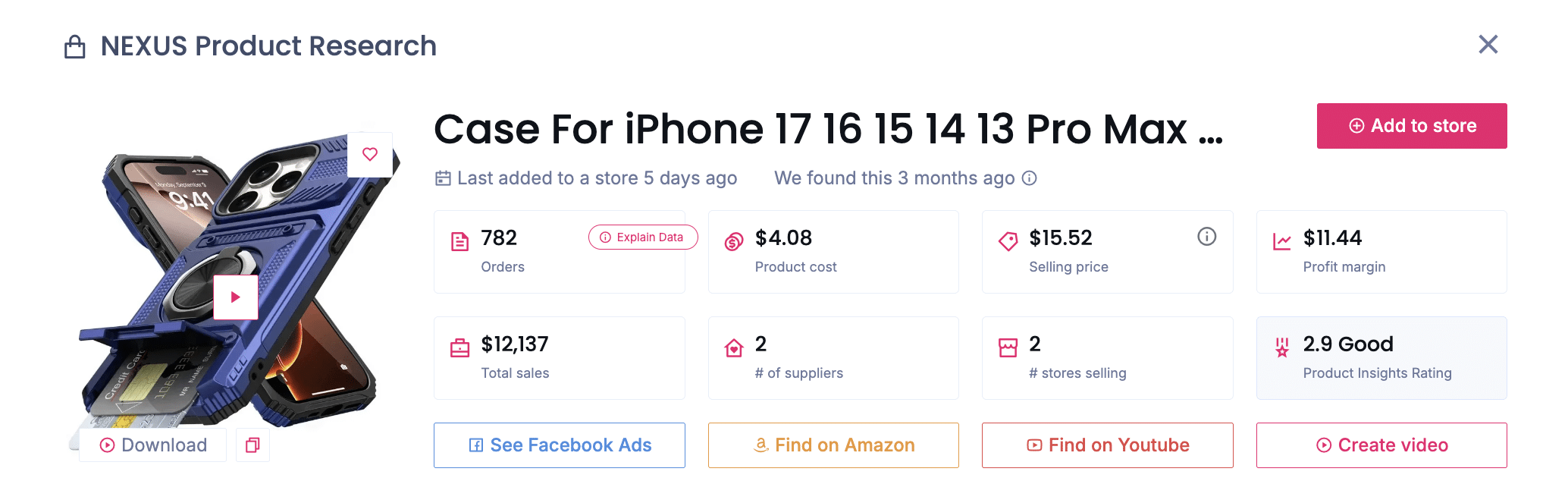Viewport: 1568px width, 481px height.
Task: Click the Profit margin chart icon
Action: 1281,242
